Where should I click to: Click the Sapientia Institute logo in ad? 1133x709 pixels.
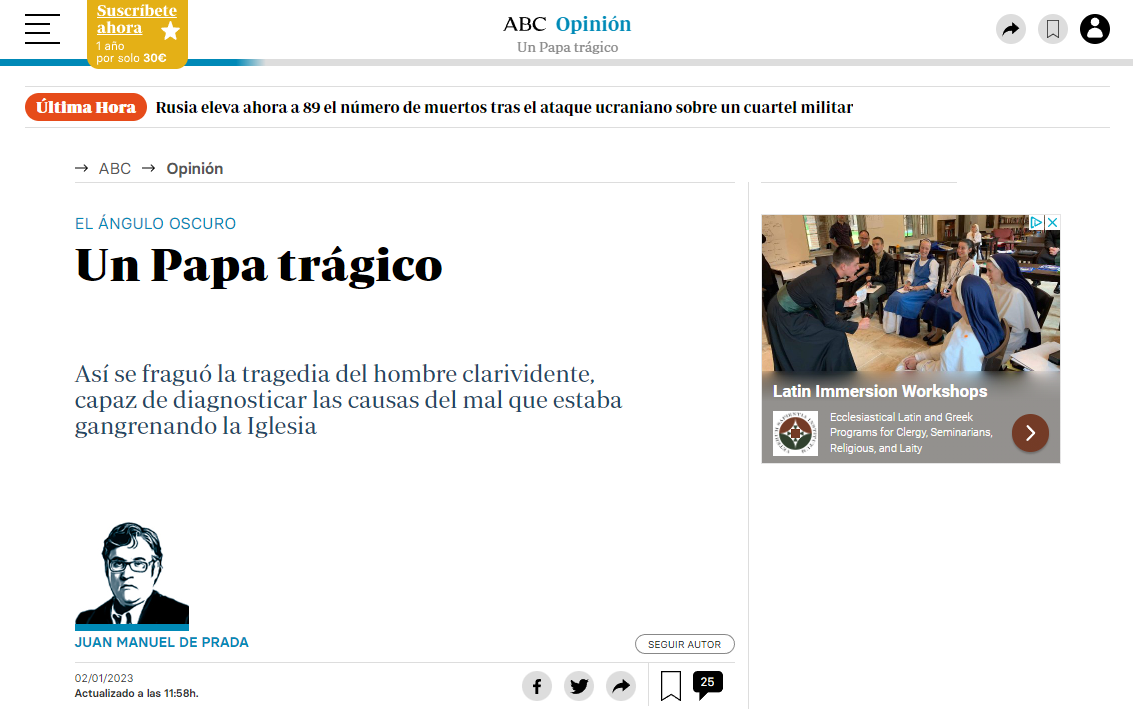pyautogui.click(x=795, y=433)
